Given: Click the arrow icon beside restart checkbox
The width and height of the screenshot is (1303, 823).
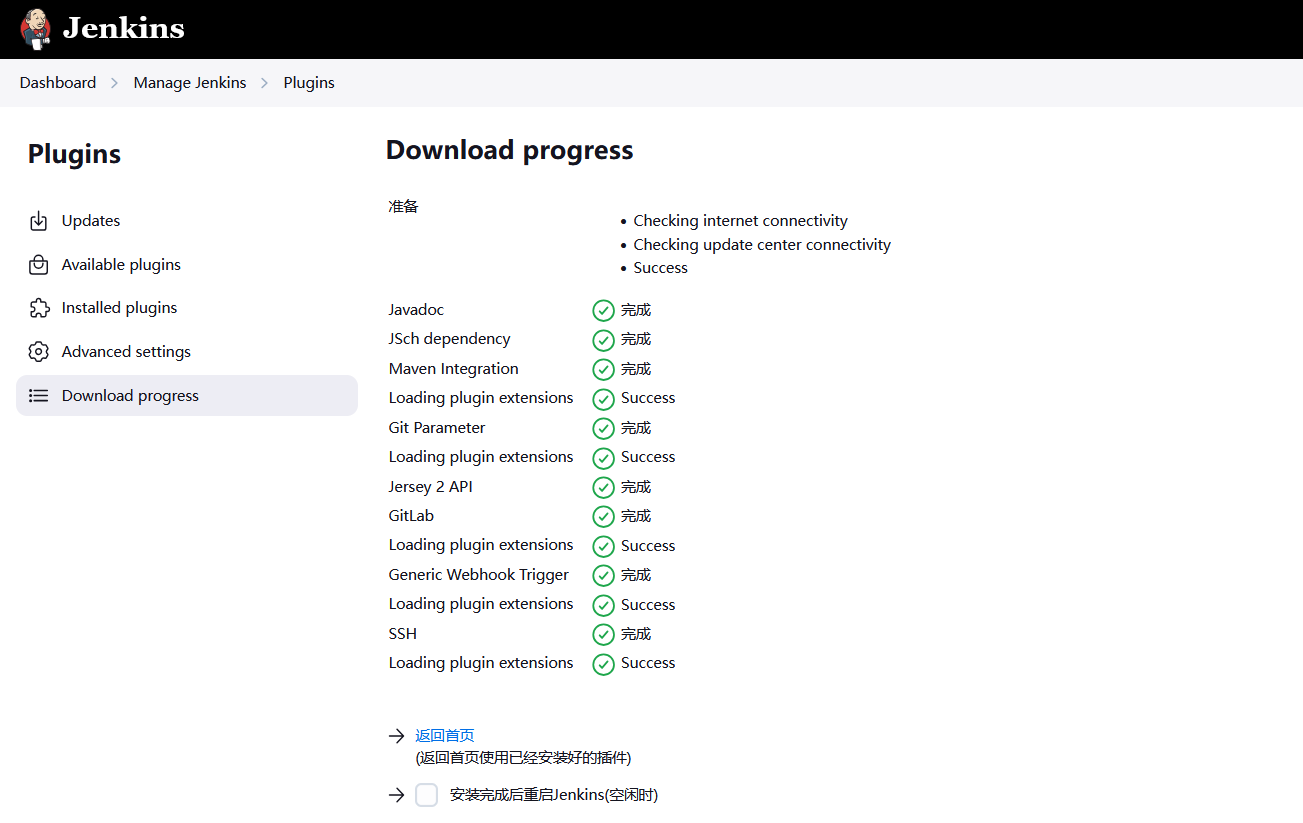Looking at the screenshot, I should 397,795.
